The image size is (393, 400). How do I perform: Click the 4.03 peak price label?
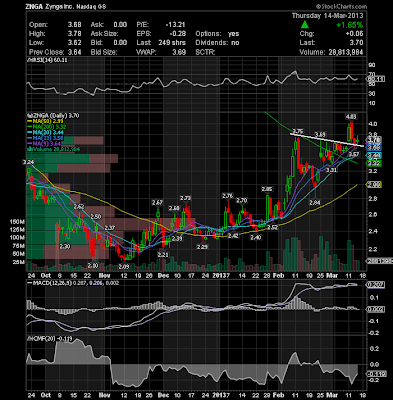[x=351, y=117]
